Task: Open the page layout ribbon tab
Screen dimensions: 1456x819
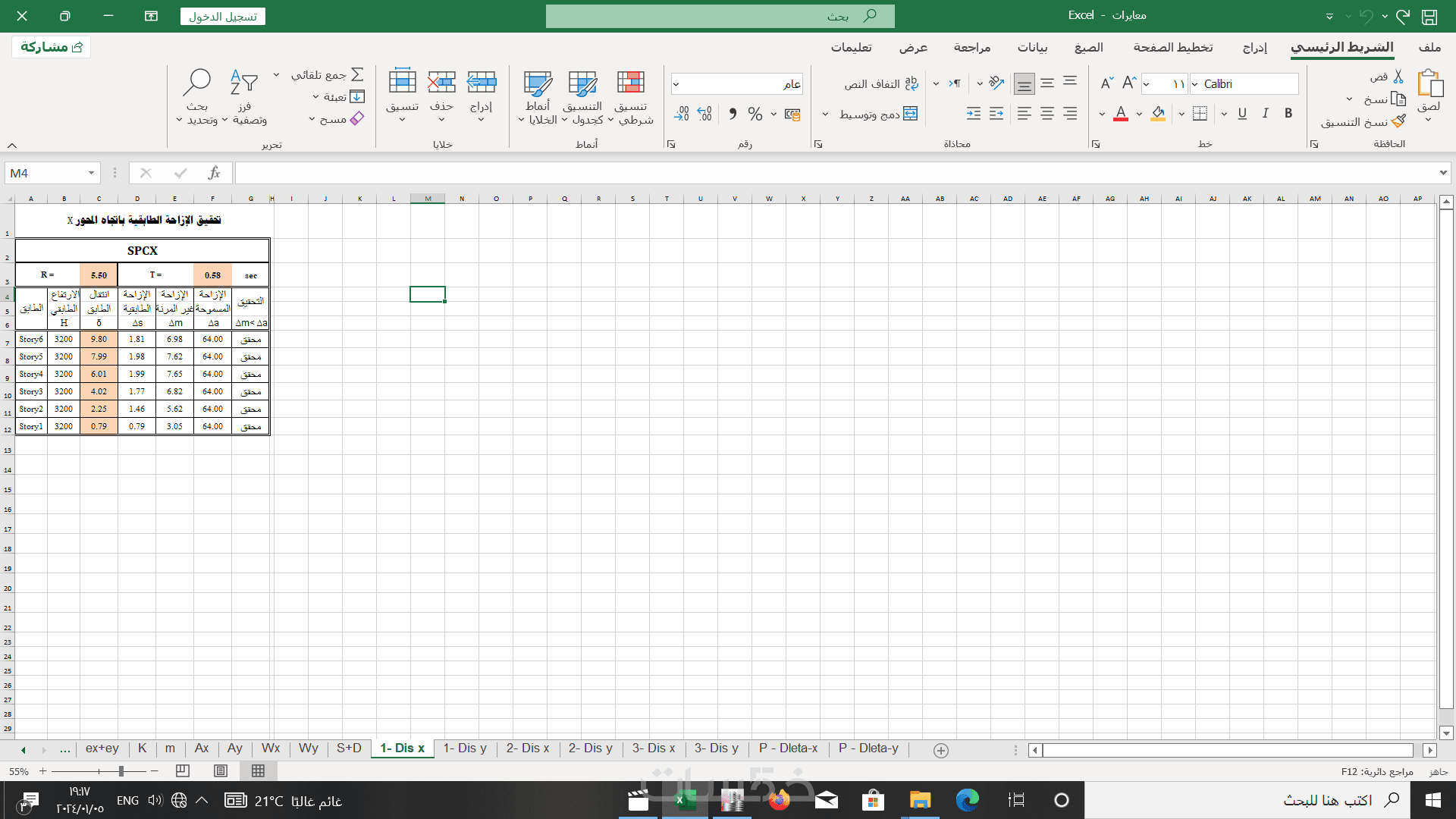Action: point(1172,47)
